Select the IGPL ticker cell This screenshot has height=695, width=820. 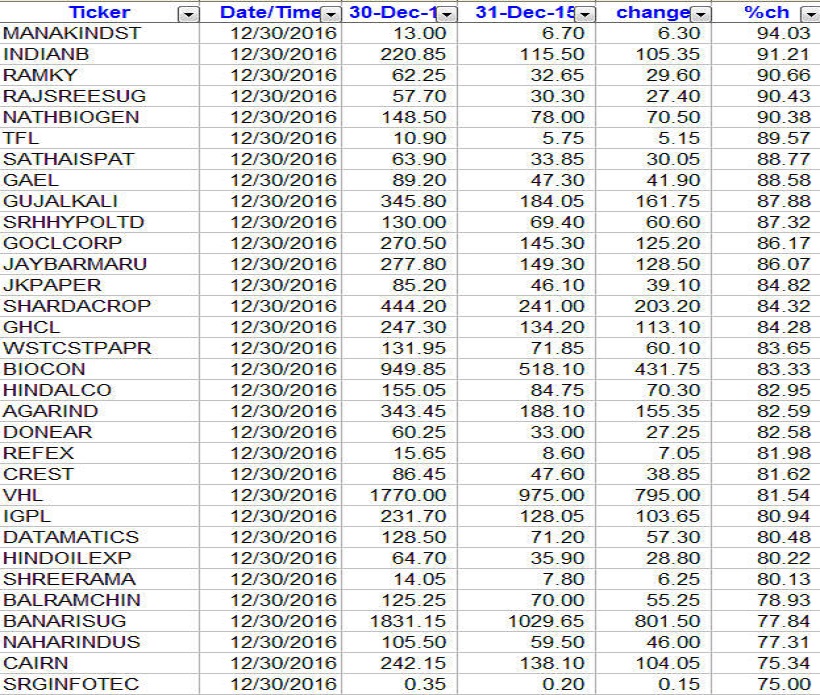click(99, 516)
